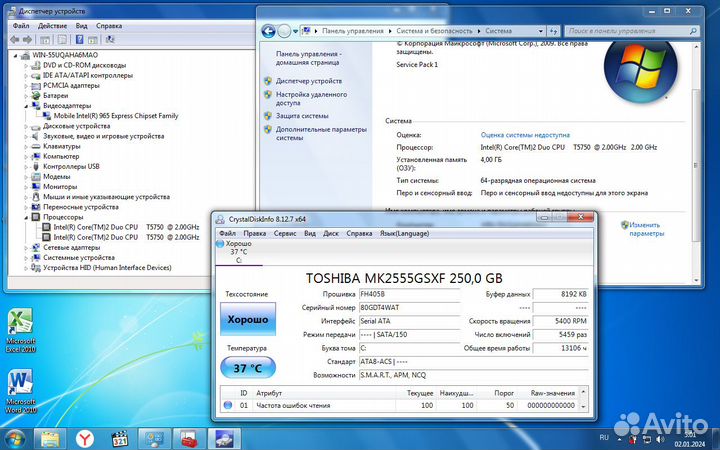Switch to the Device Manager toolbox taskbar button
The width and height of the screenshot is (720, 450).
[189, 439]
